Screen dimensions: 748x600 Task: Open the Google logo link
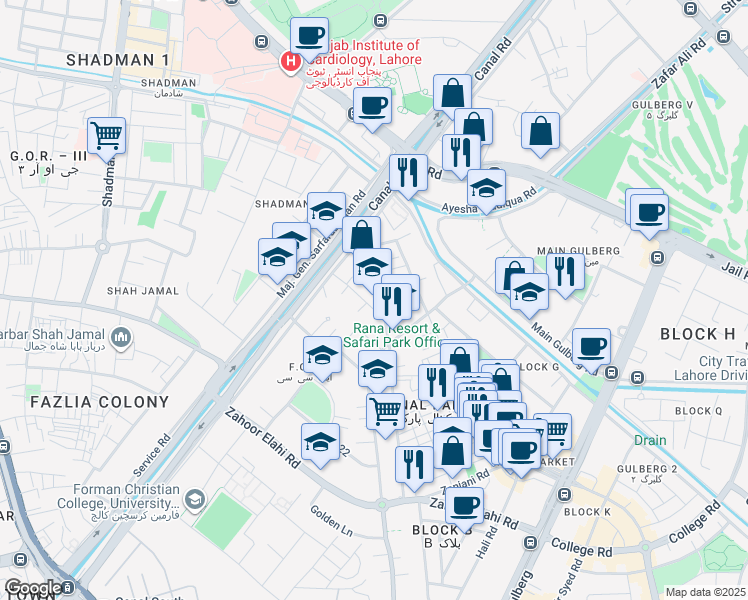click(32, 588)
